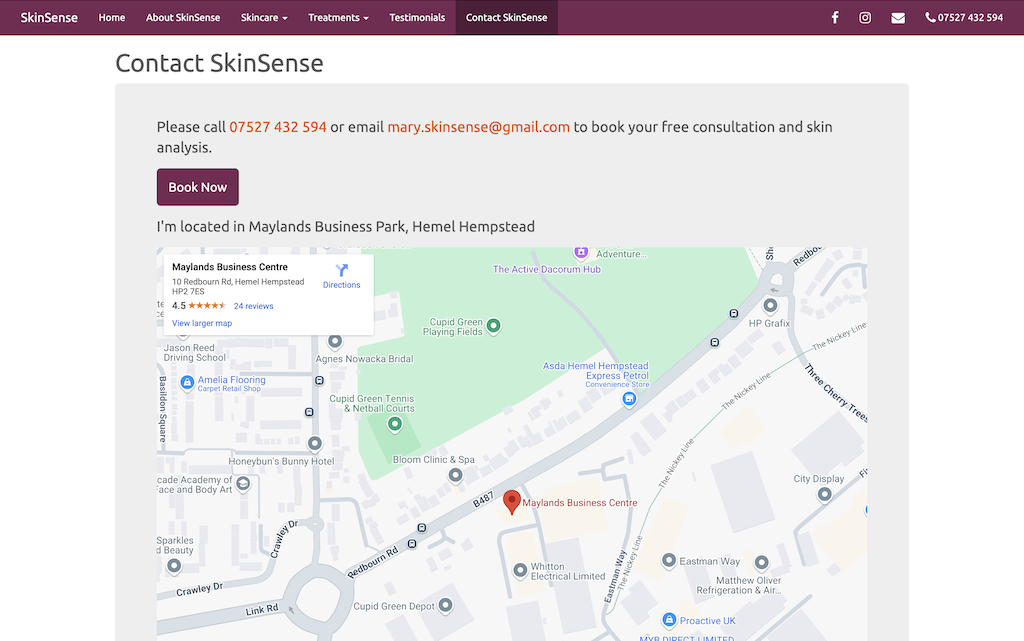Click the Cupid Green Playing Fields marker
The height and width of the screenshot is (641, 1024).
coord(493,326)
